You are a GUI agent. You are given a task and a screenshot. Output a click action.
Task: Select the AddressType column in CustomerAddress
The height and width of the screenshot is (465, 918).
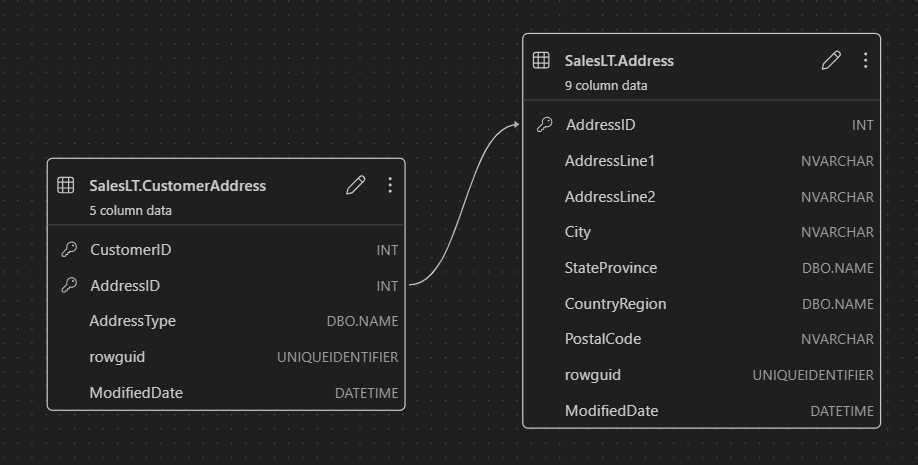[x=226, y=321]
